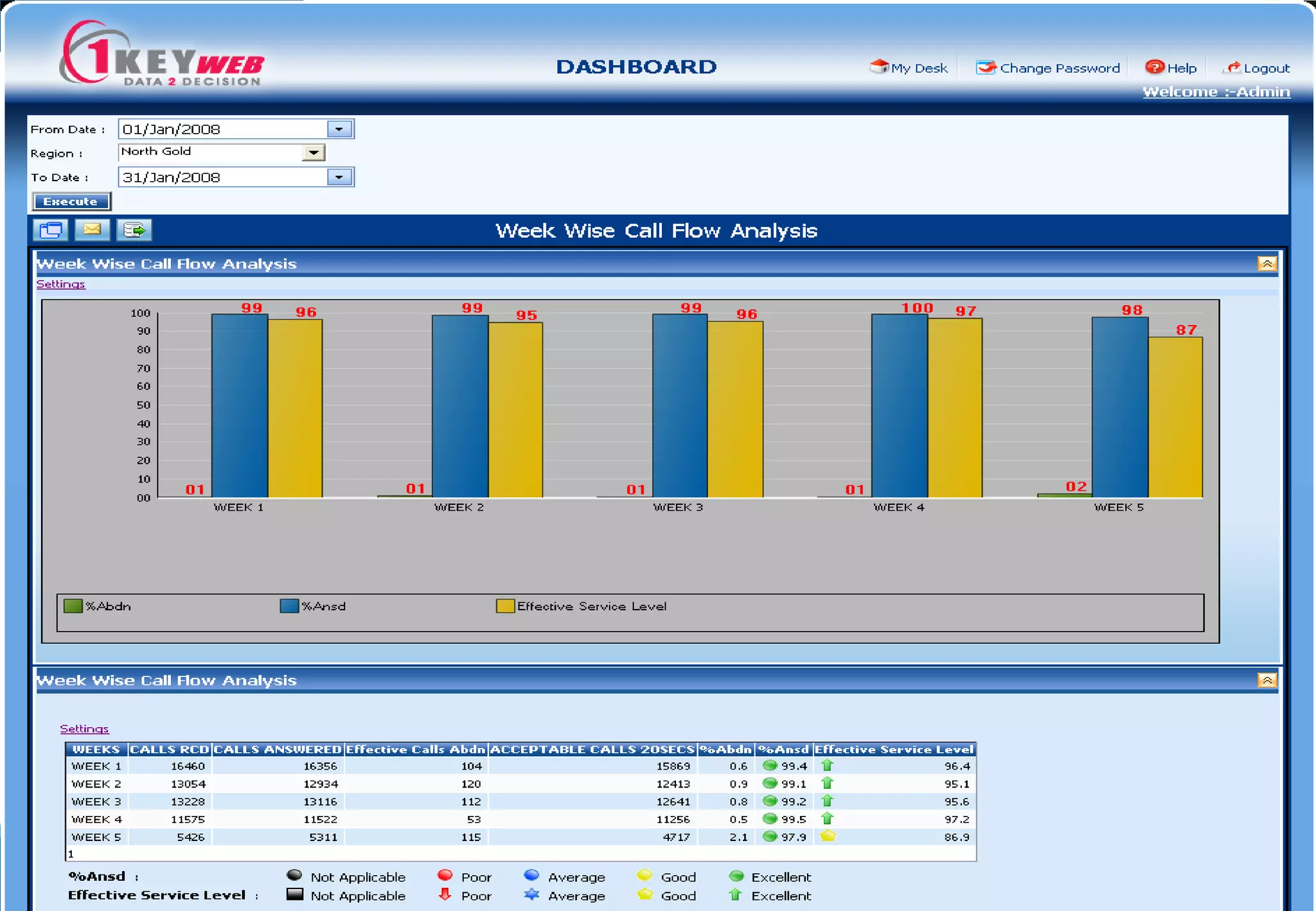1316x911 pixels.
Task: Click the black Not Applicable circle legend icon
Action: (x=294, y=875)
